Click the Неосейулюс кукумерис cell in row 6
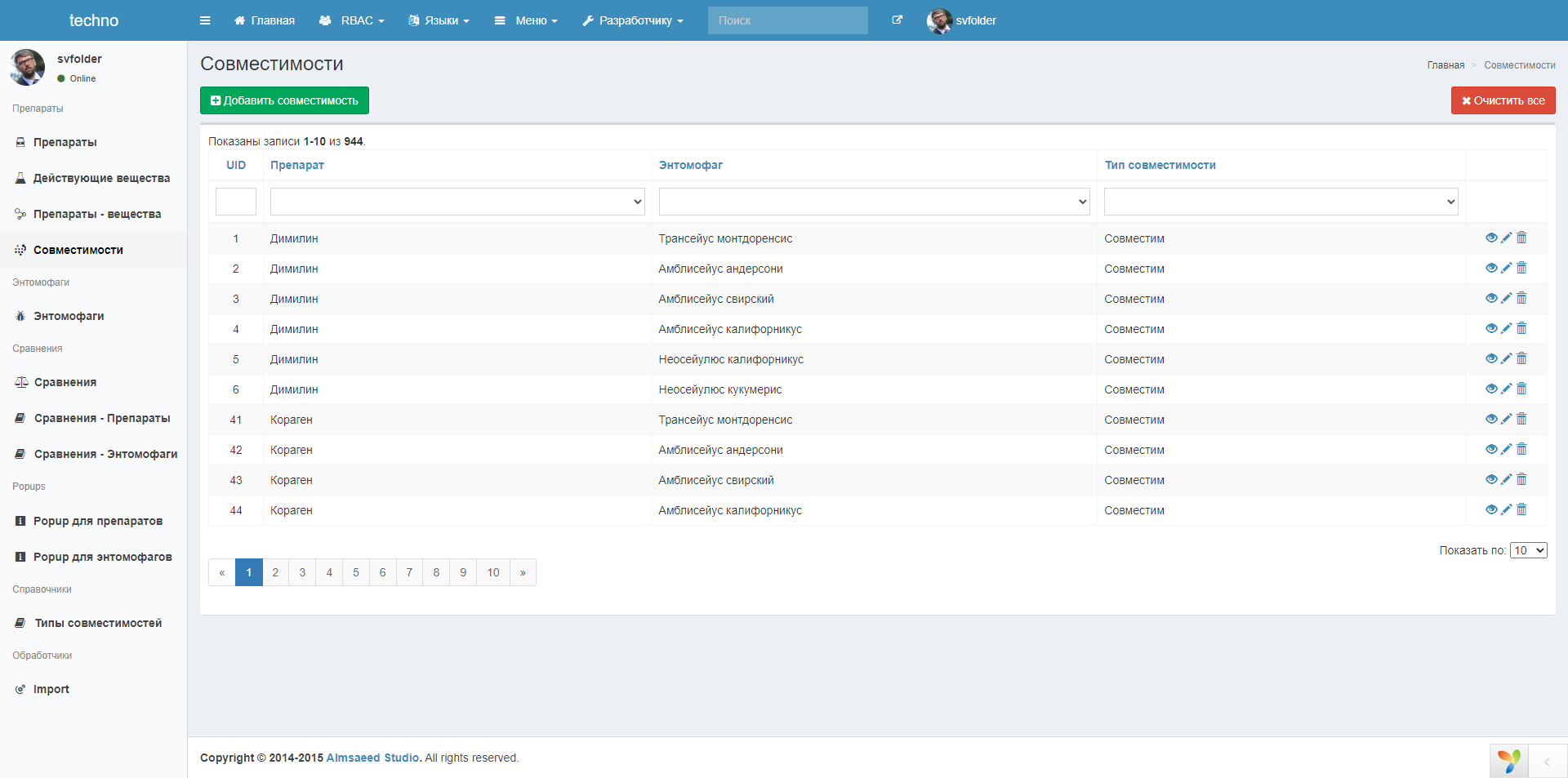This screenshot has width=1568, height=778. click(x=874, y=389)
